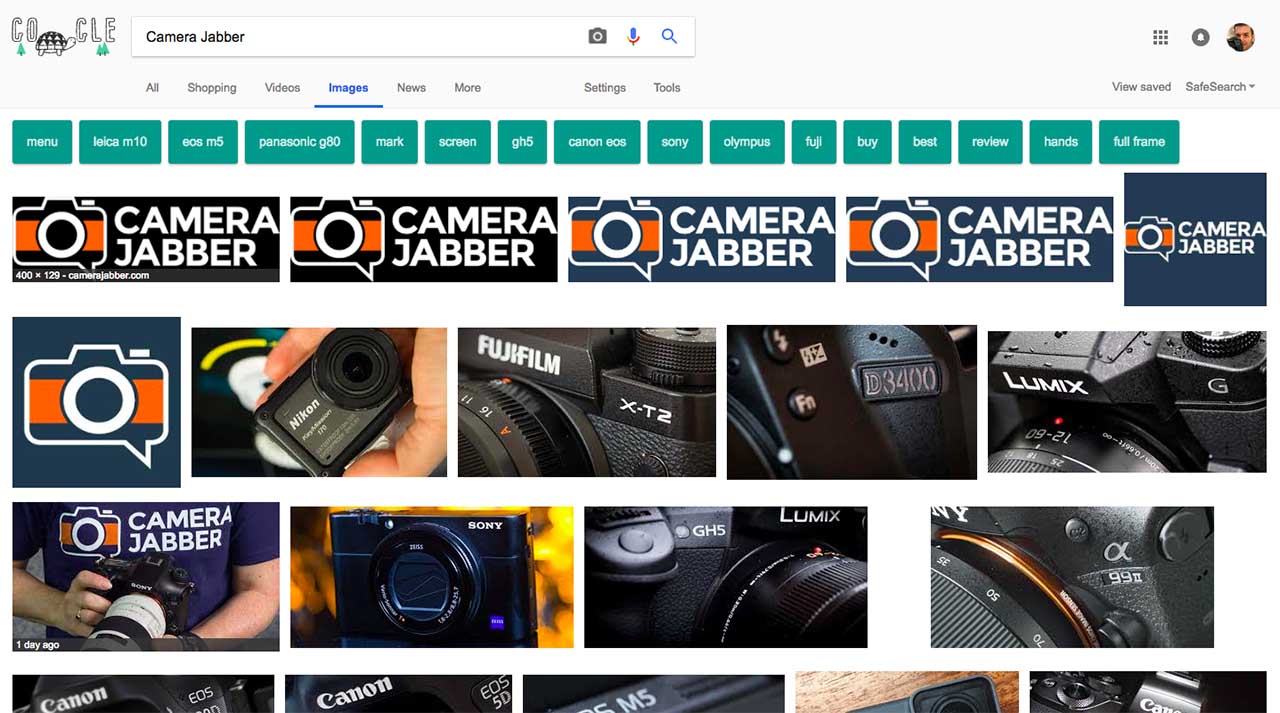Select the Images tab

[348, 88]
